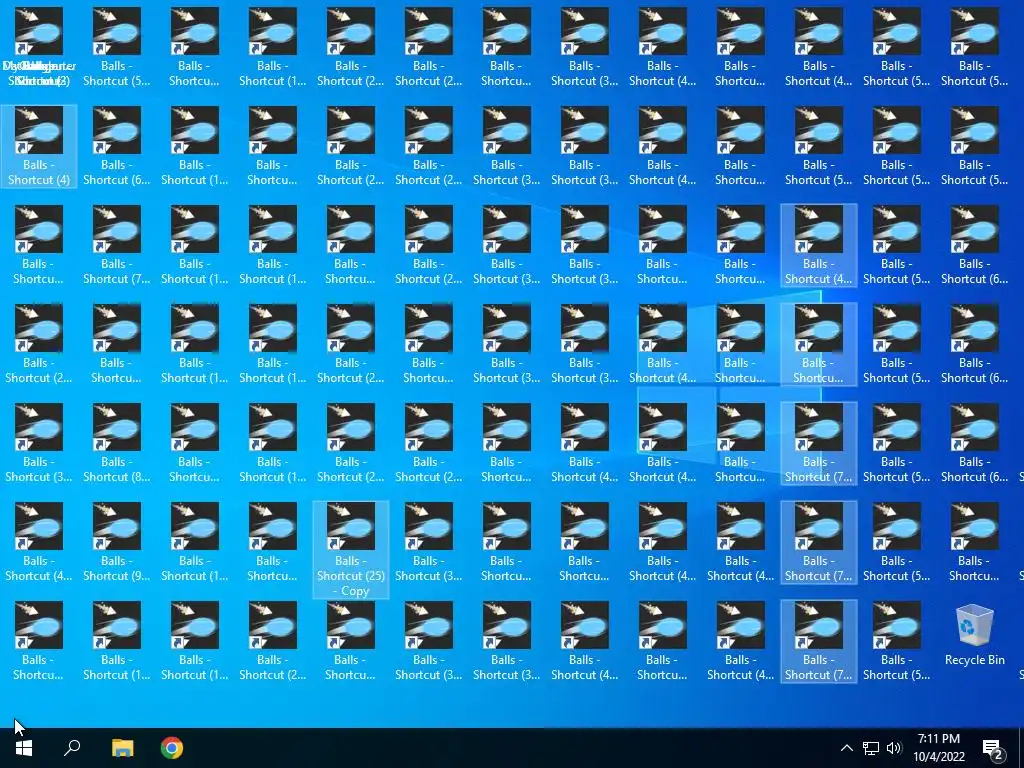This screenshot has width=1024, height=768.
Task: Select Balls - Shortcut (25) - Copy icon
Action: coord(351,549)
